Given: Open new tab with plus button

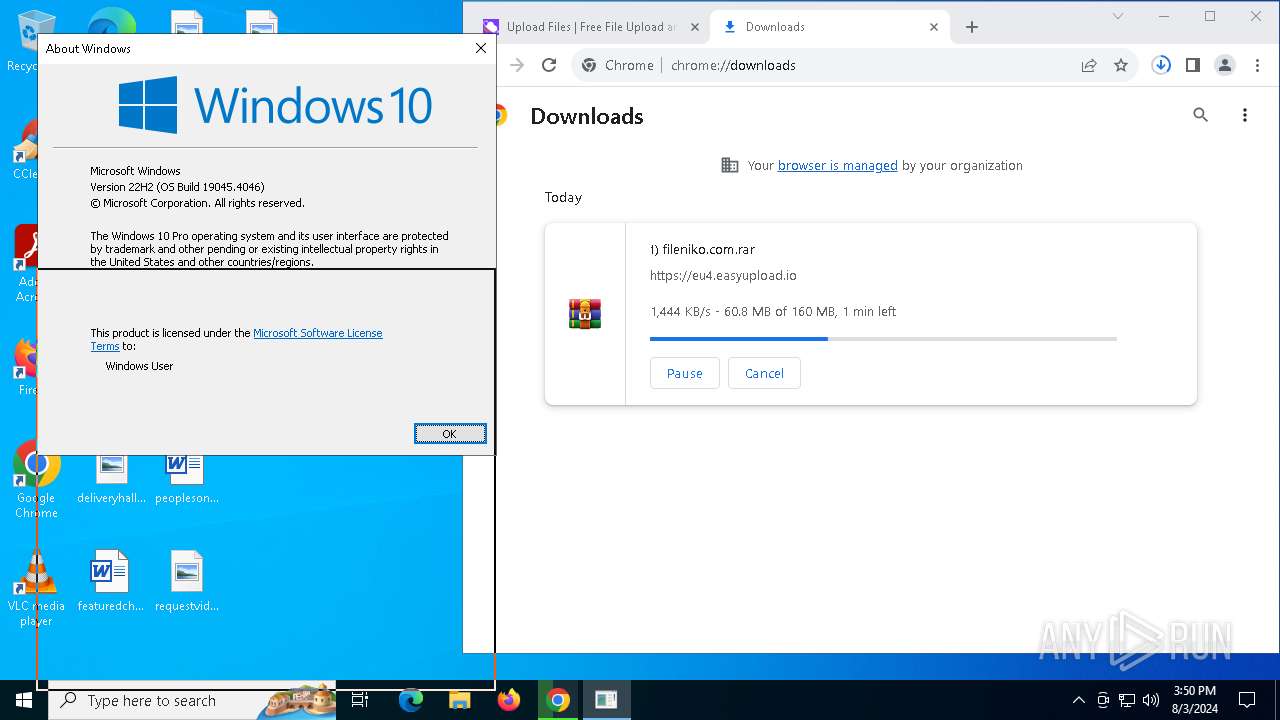Looking at the screenshot, I should coord(972,27).
